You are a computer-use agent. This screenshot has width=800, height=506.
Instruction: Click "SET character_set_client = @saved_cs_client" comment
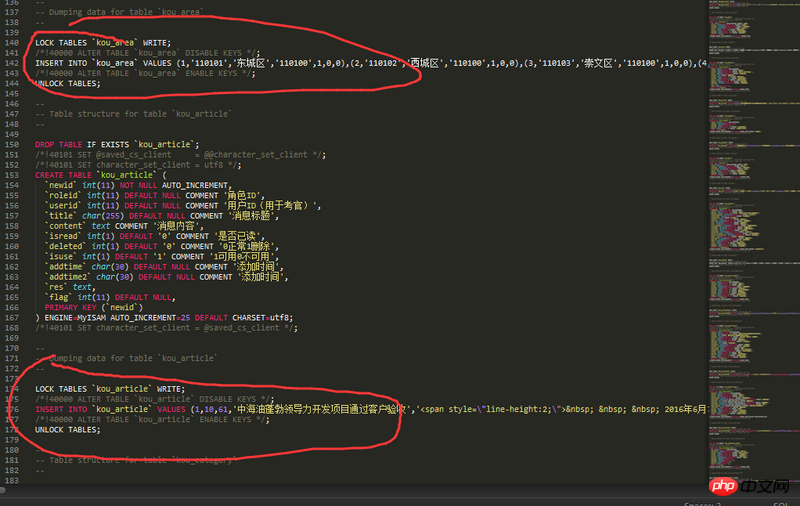pos(166,328)
